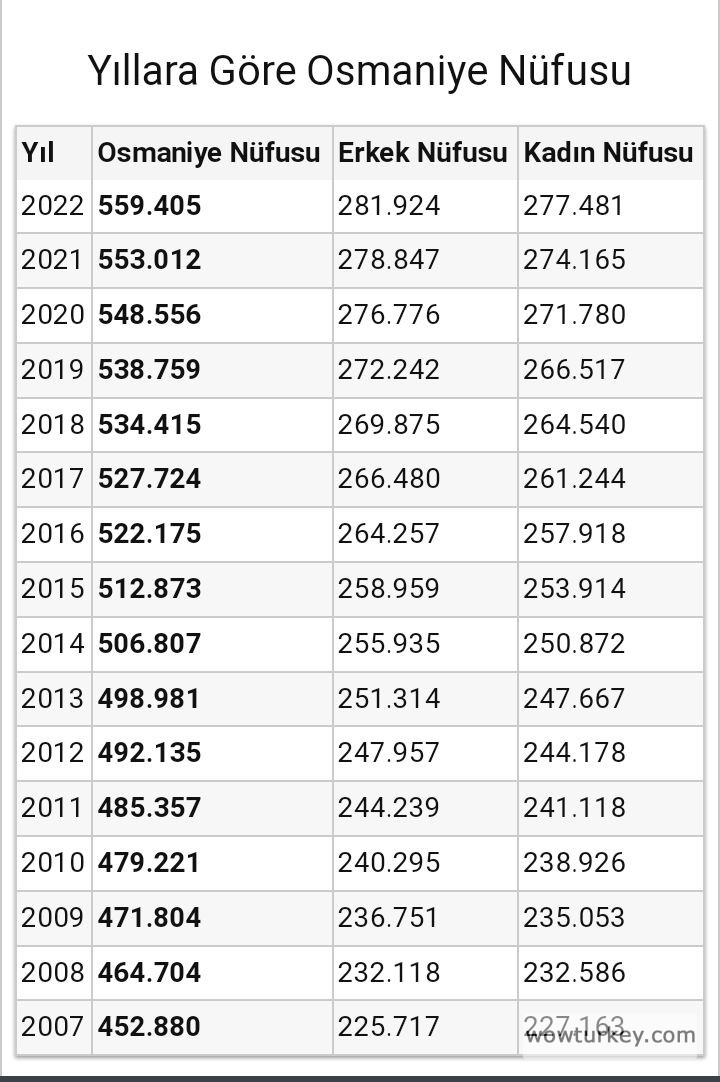The width and height of the screenshot is (720, 1082).
Task: Select male population value 251.314
Action: click(x=389, y=698)
